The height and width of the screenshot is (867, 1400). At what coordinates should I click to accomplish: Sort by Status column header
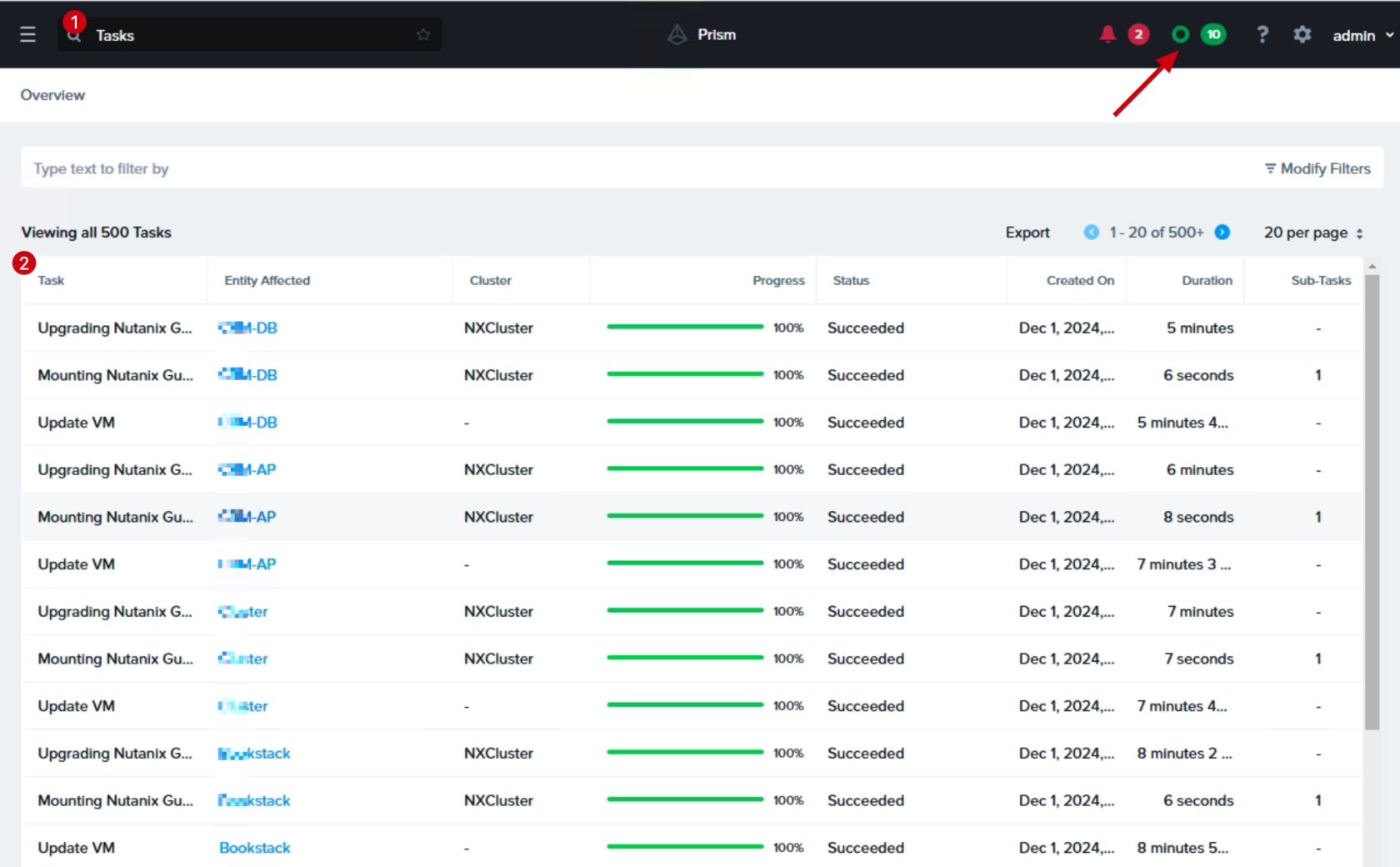[x=851, y=281]
